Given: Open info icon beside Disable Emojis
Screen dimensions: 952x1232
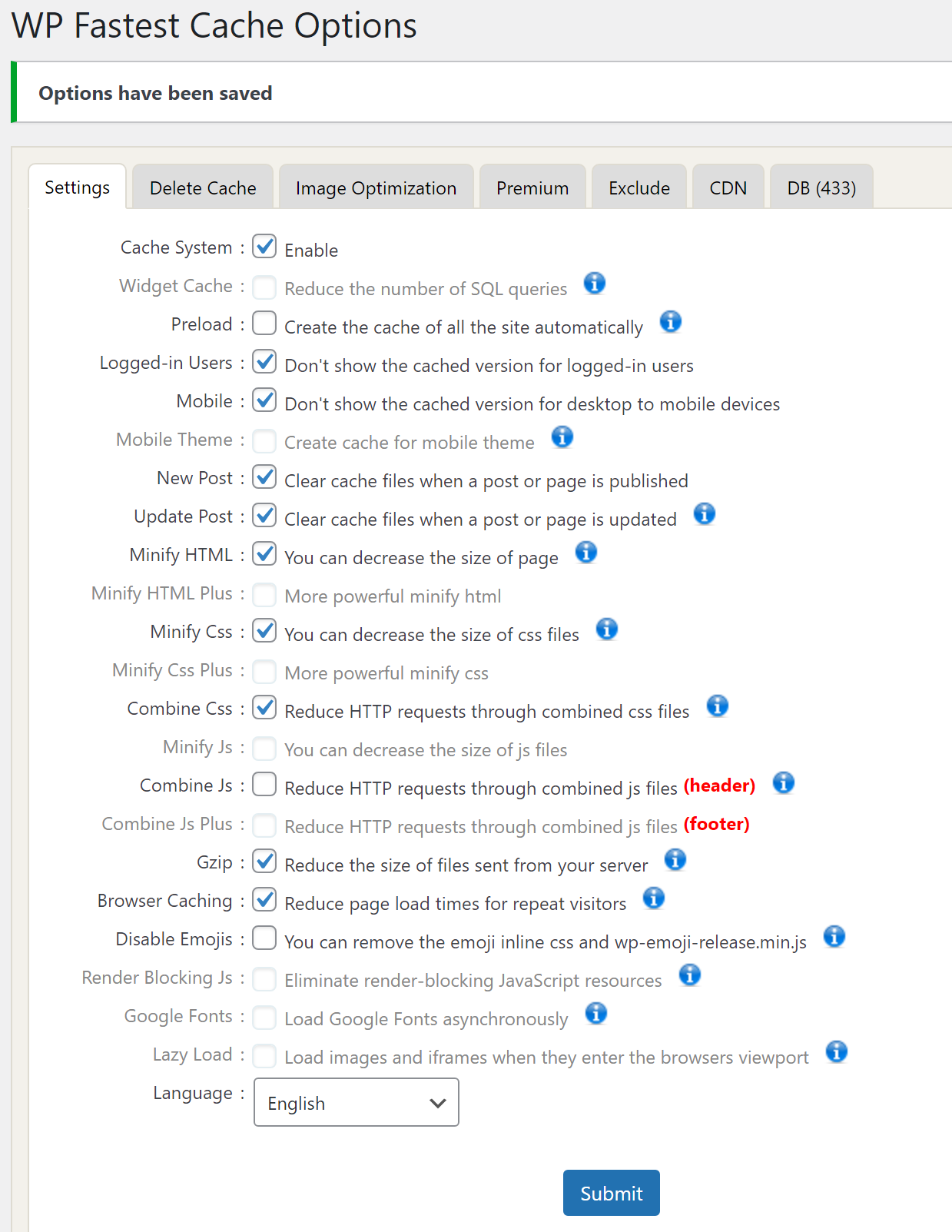Looking at the screenshot, I should 834,936.
